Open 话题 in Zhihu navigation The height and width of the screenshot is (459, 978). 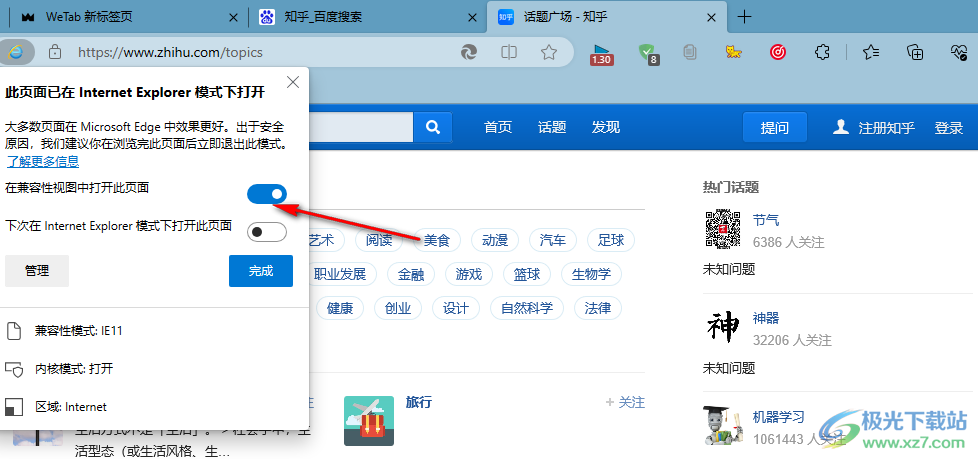click(552, 128)
